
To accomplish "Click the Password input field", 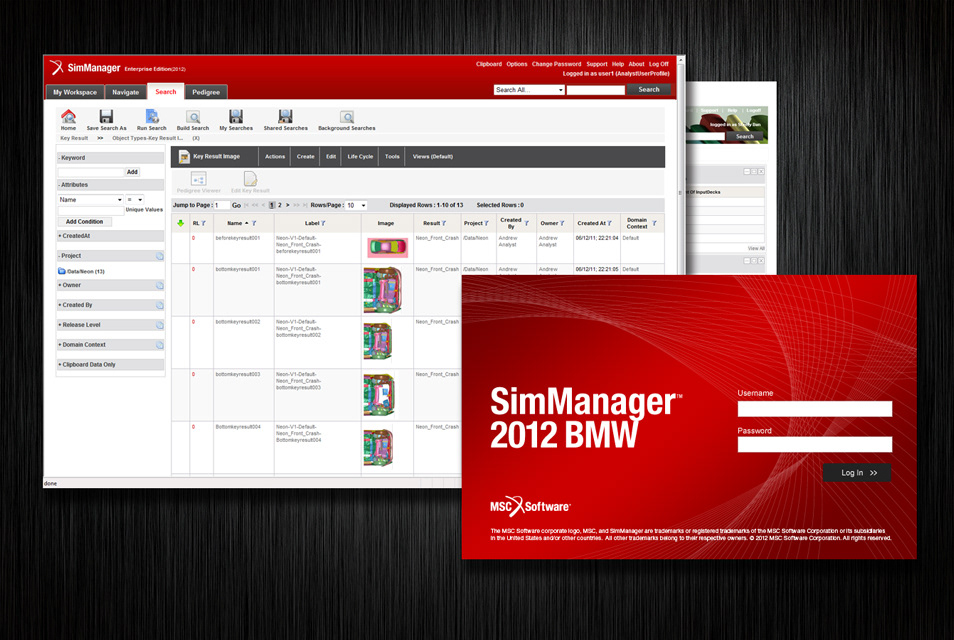I will (815, 445).
